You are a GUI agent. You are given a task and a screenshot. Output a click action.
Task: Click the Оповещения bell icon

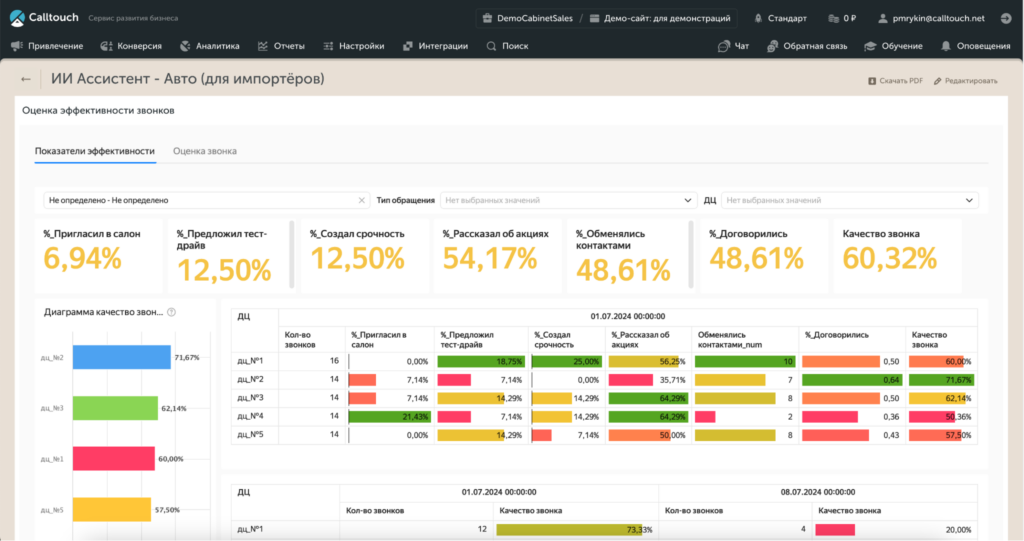tap(946, 46)
